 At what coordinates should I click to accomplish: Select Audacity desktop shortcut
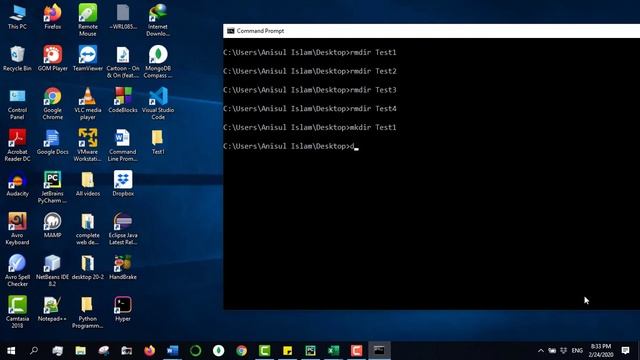17,184
